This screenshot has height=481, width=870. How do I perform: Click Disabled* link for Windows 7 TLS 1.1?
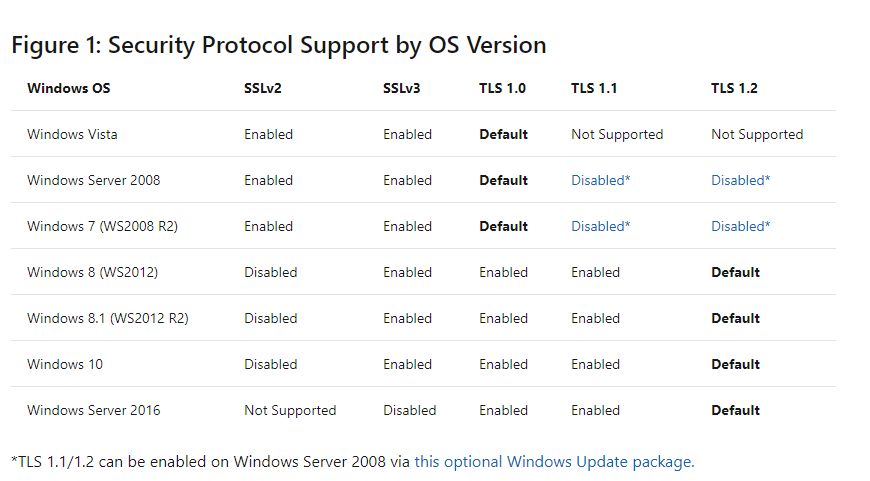click(600, 226)
